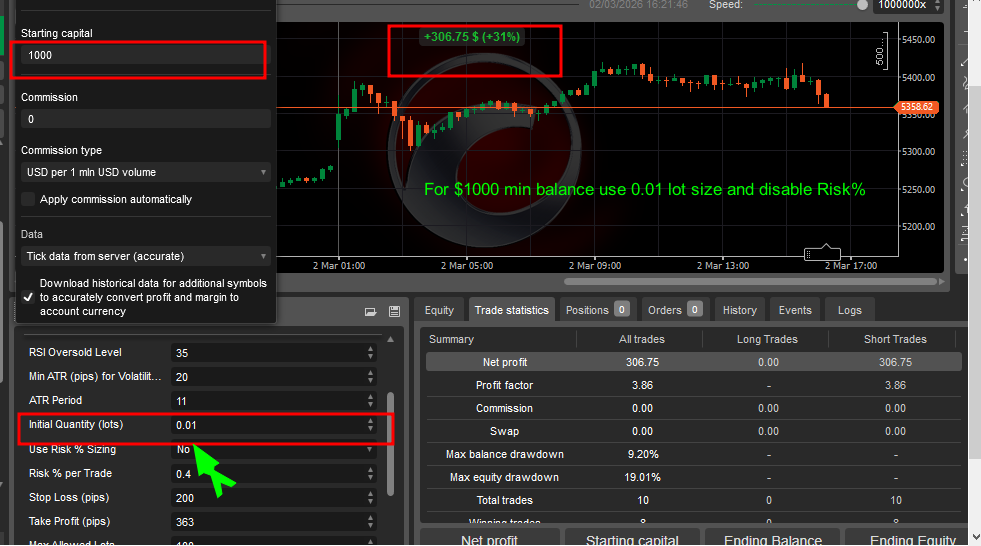The height and width of the screenshot is (546, 981).
Task: Click the orange 5358.62 price label
Action: 917,107
